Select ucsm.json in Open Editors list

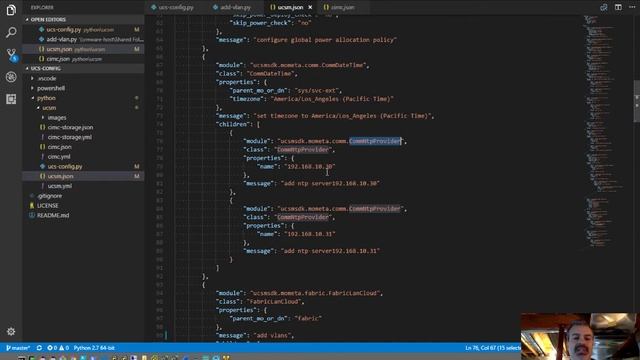59,49
